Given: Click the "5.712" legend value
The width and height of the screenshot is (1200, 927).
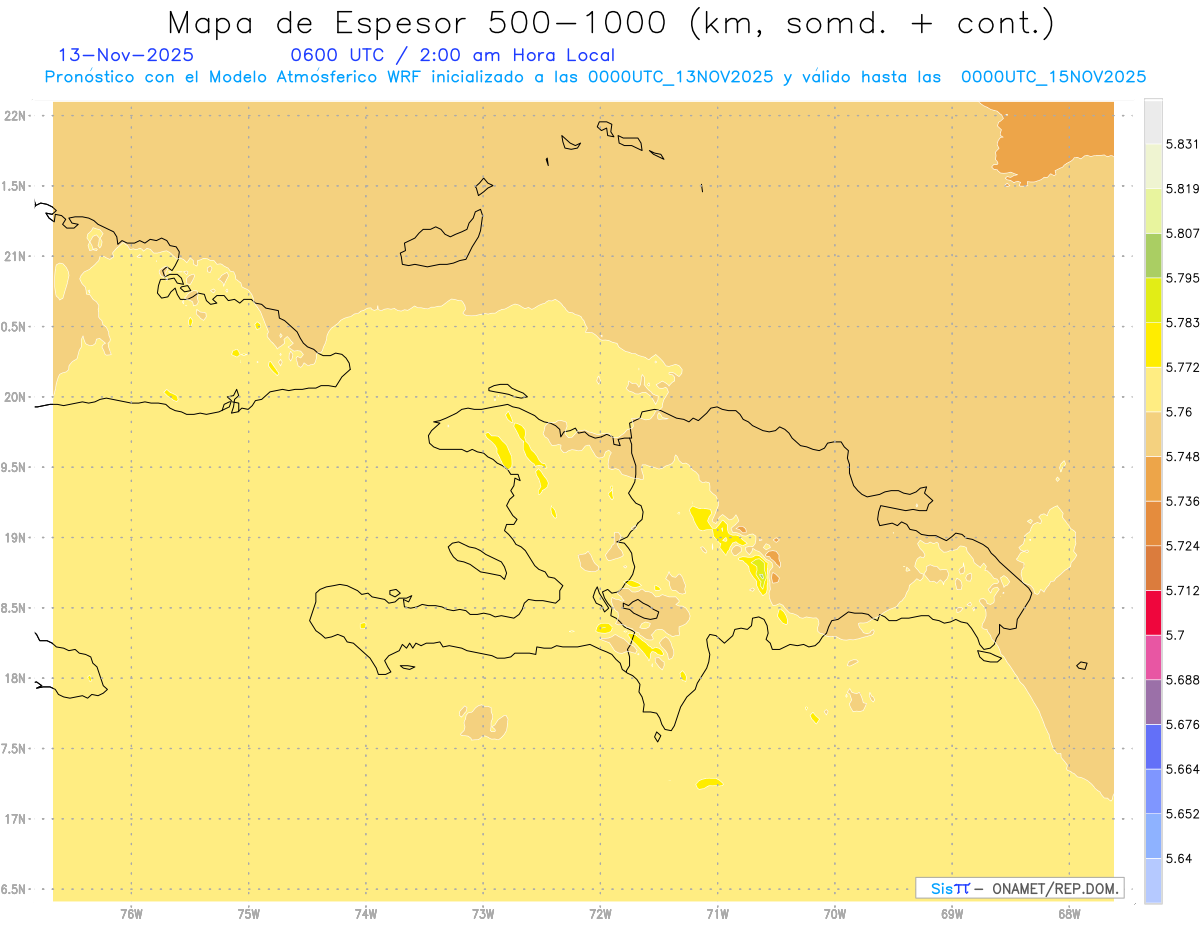Looking at the screenshot, I should (x=1183, y=591).
